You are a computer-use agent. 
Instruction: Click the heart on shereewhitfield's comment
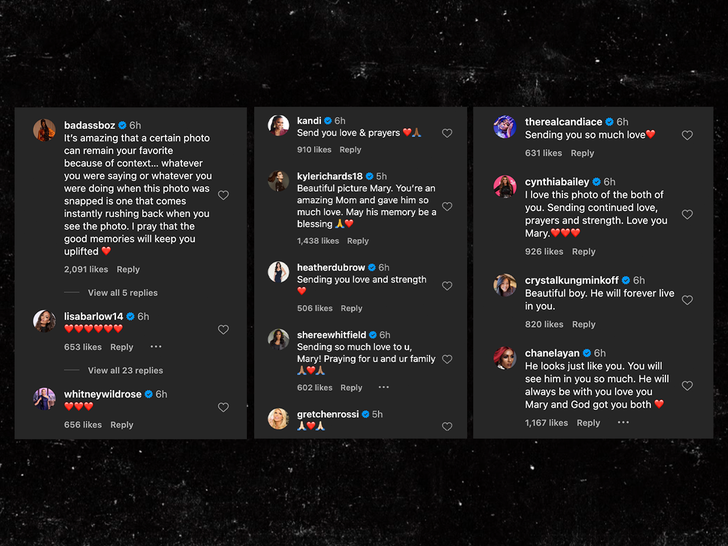pos(447,359)
